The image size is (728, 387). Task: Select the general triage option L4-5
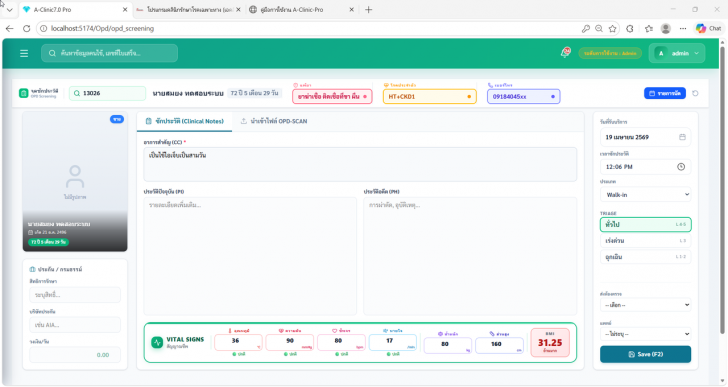(645, 225)
